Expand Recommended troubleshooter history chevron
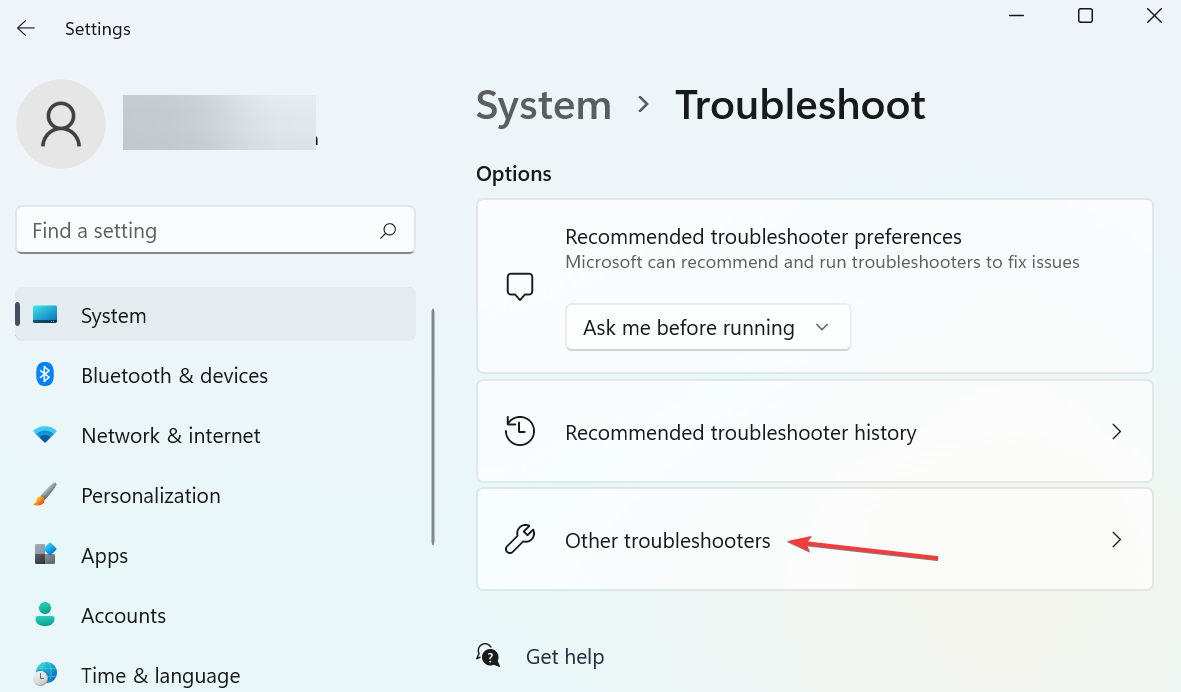 click(x=1117, y=432)
